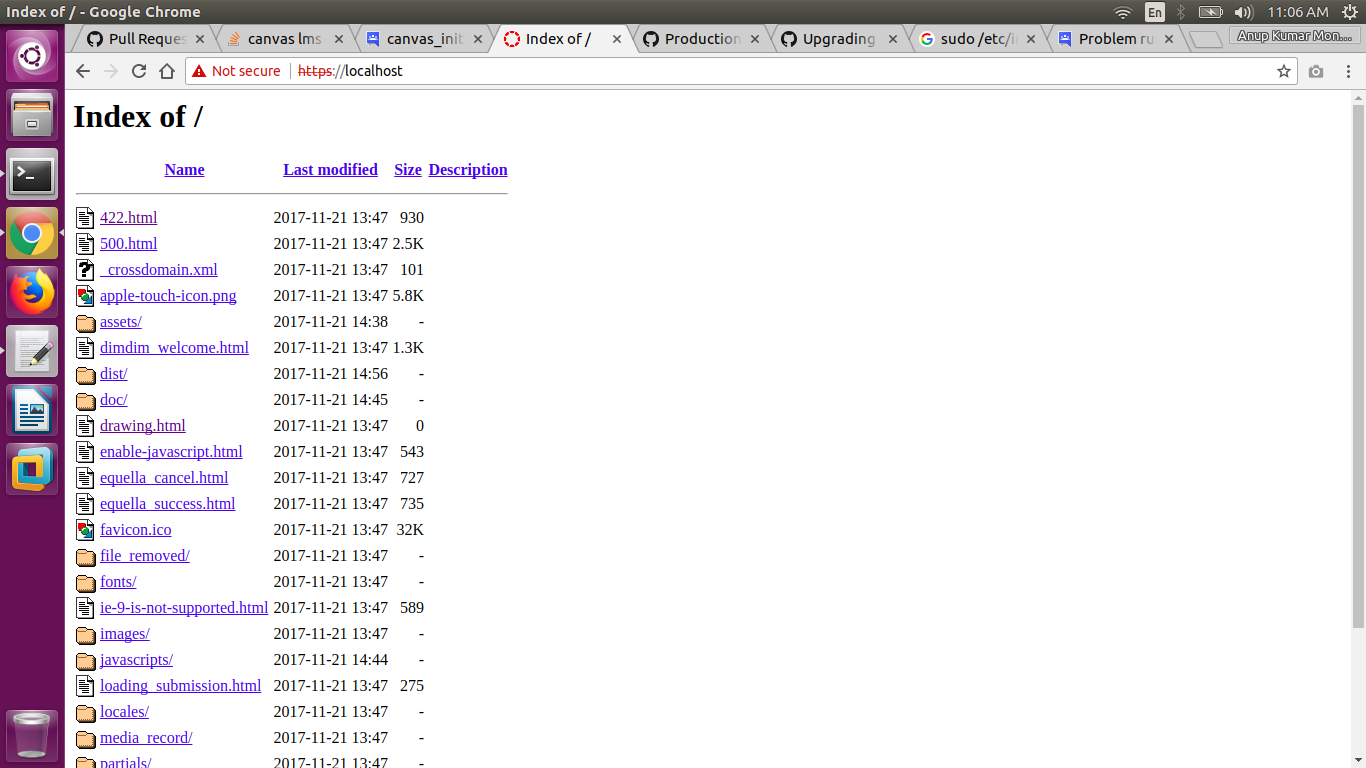The height and width of the screenshot is (768, 1366).
Task: Open LibreOffice Writer dock icon
Action: [32, 411]
